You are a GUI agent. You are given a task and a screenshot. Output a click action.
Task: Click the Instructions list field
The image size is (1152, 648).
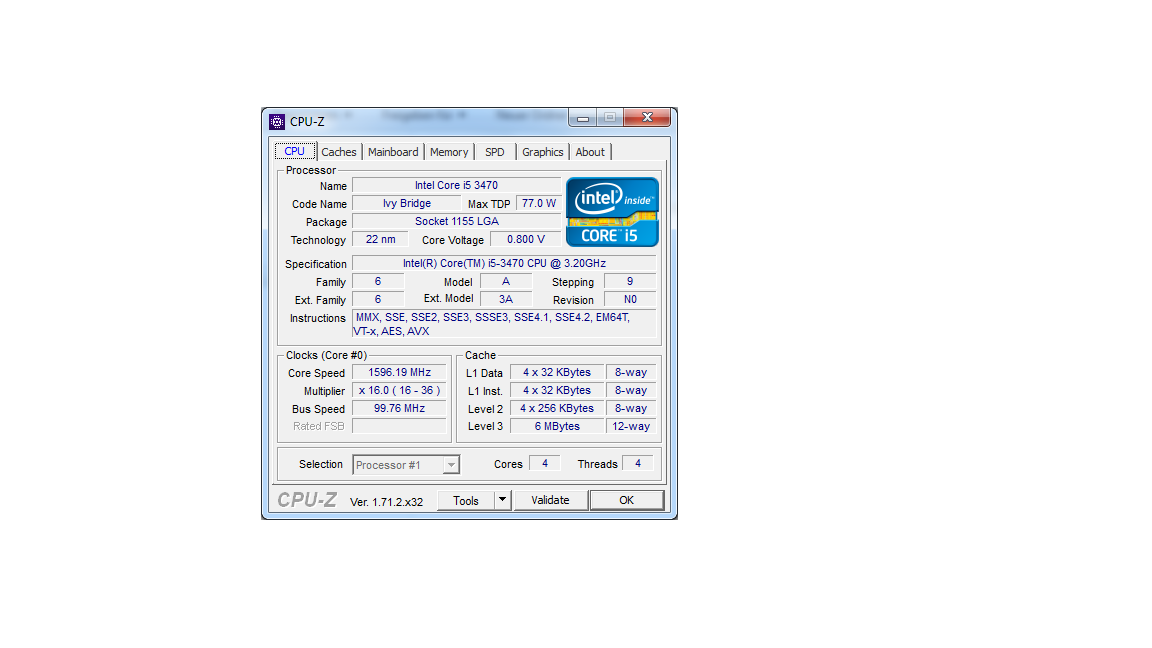504,324
